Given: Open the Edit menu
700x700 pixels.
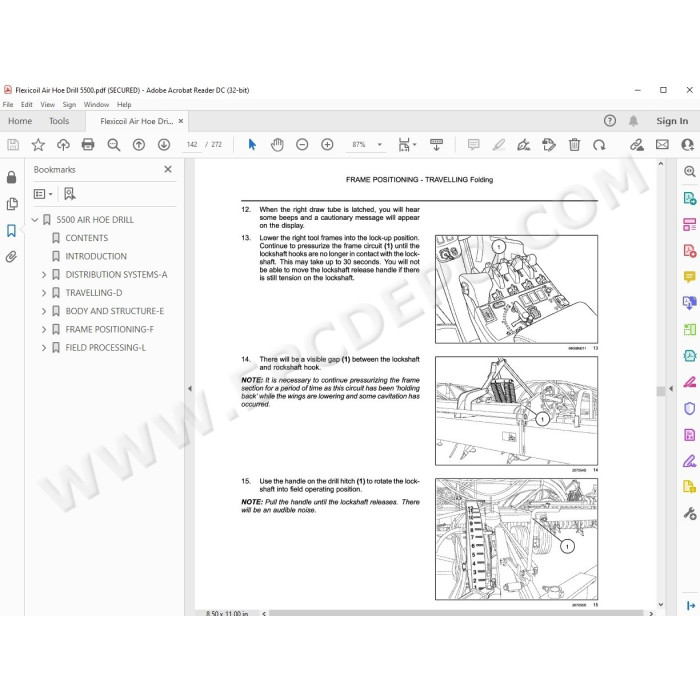Looking at the screenshot, I should click(x=27, y=104).
